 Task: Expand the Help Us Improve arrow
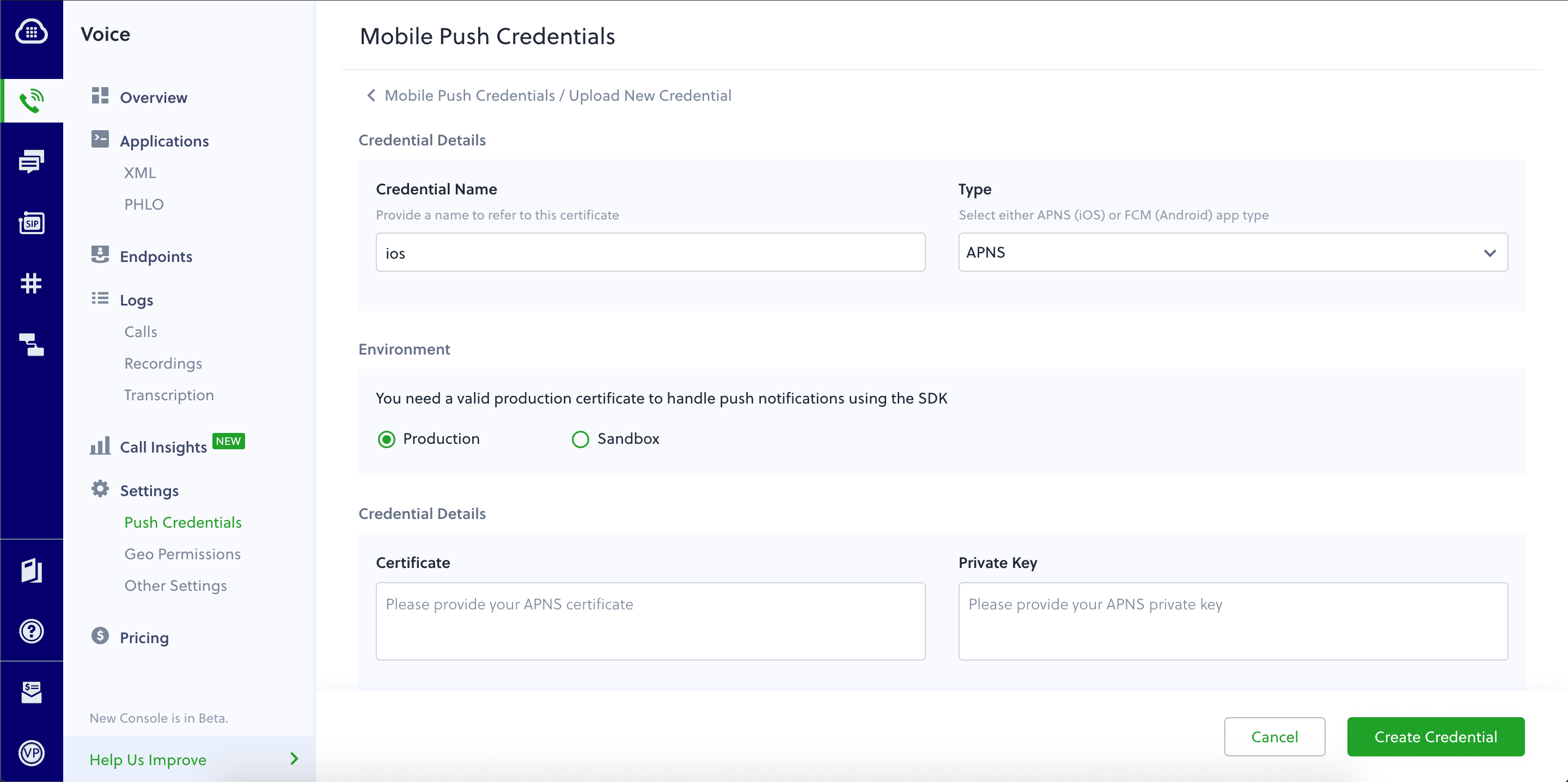coord(294,759)
